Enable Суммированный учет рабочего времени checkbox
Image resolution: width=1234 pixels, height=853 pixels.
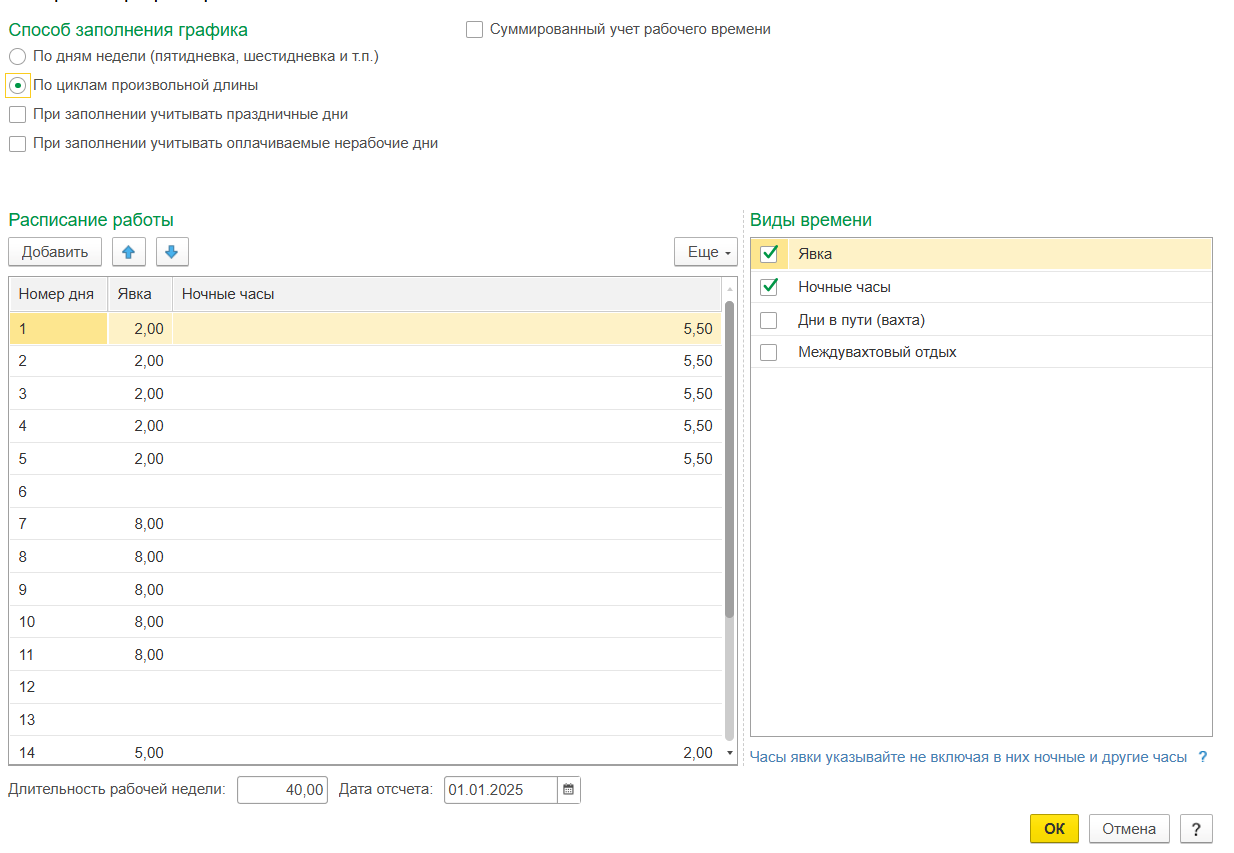pyautogui.click(x=475, y=30)
